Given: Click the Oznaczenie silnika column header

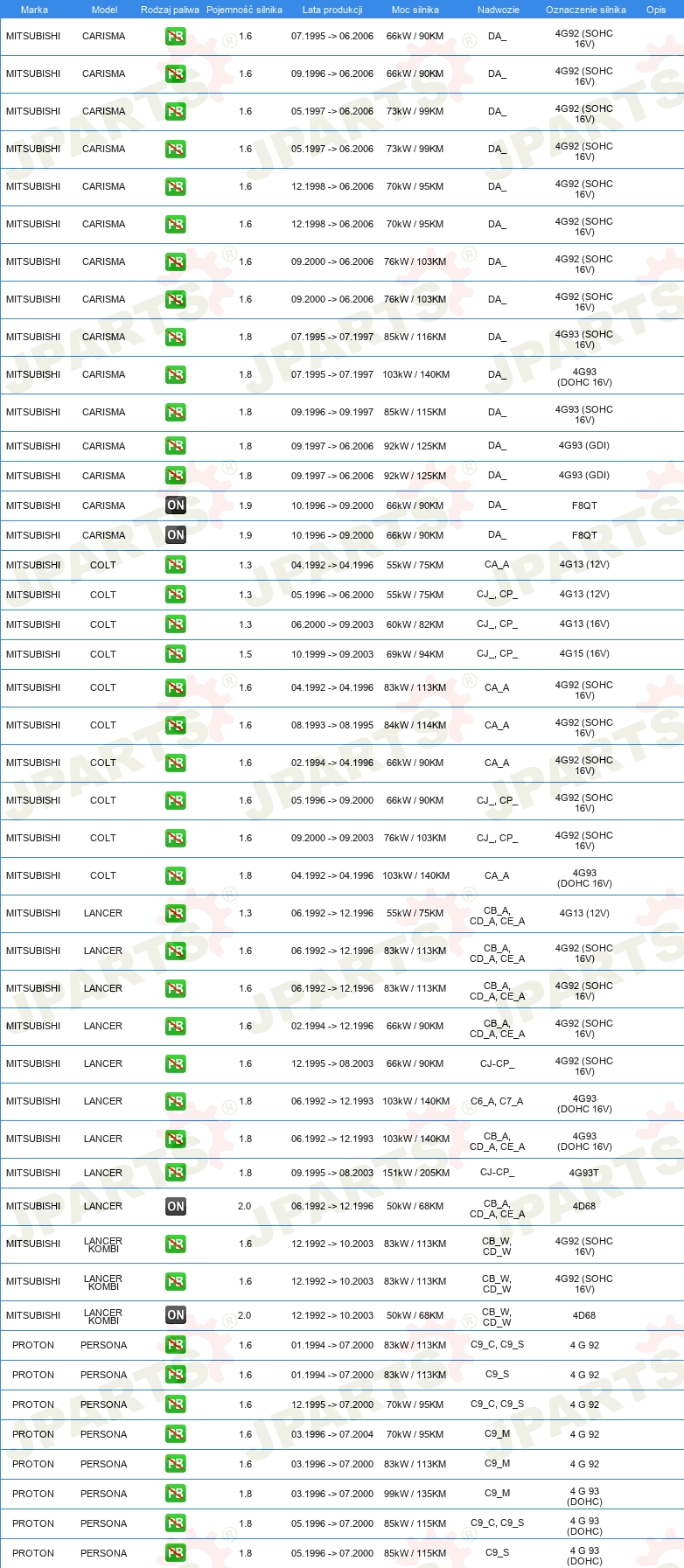Looking at the screenshot, I should point(586,10).
